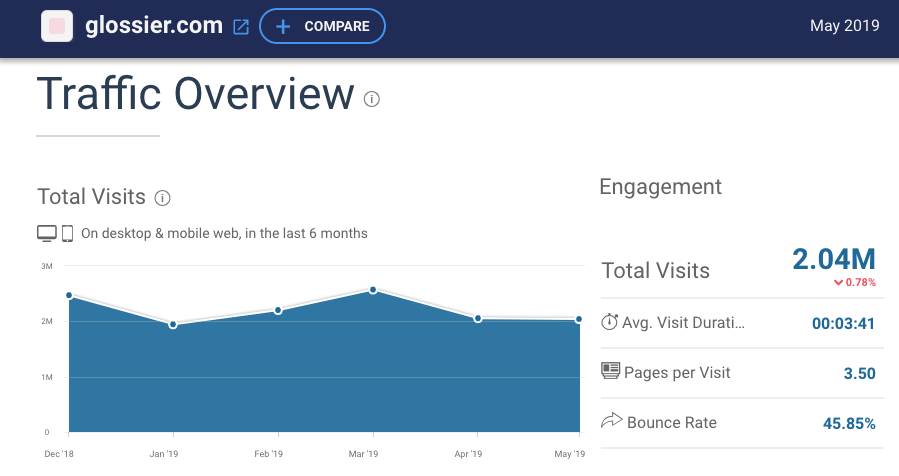899x476 pixels.
Task: Click the Pages per Visit label
Action: point(677,373)
